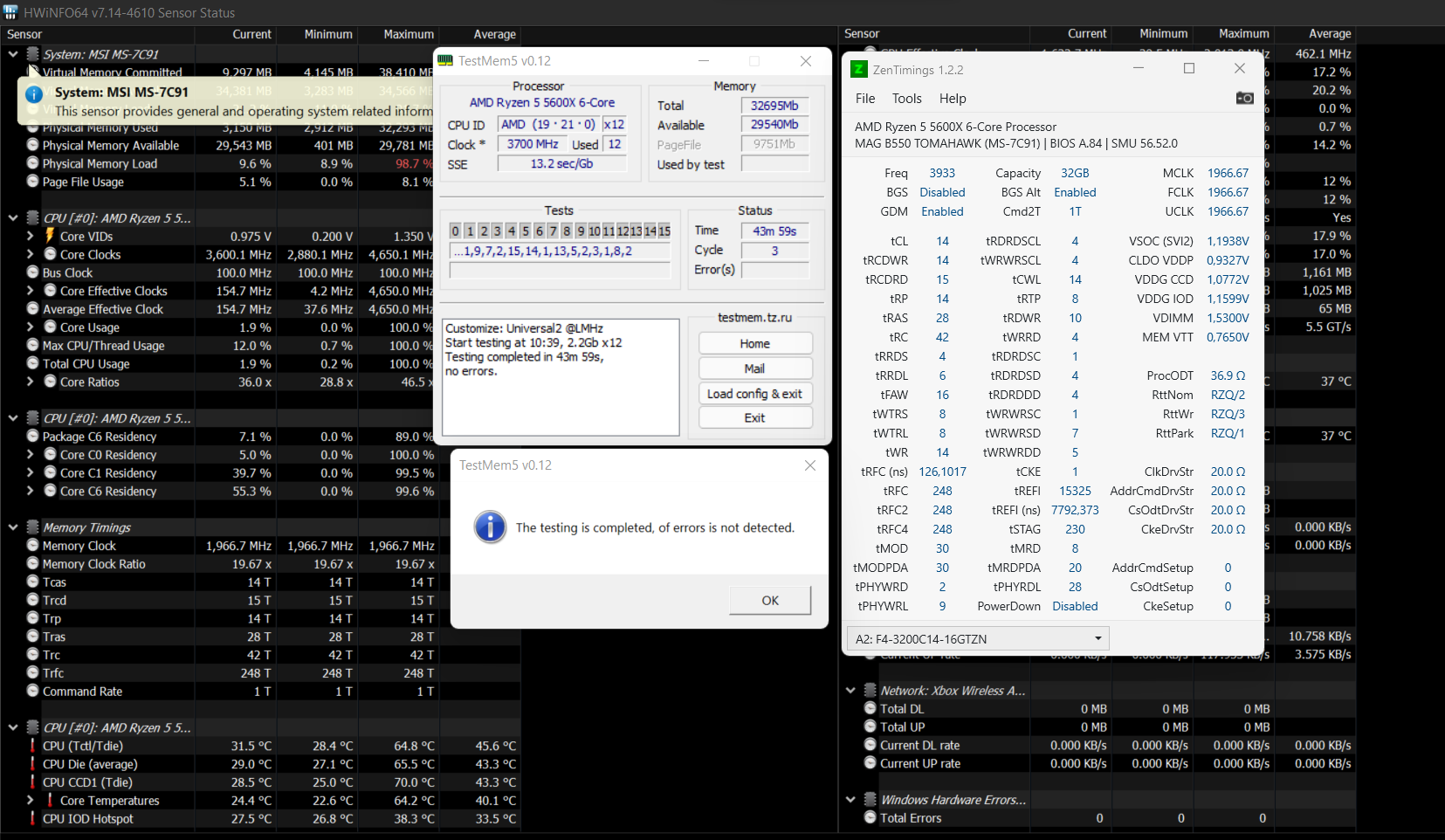Click the Page File Usage sensor icon
Image resolution: width=1445 pixels, height=840 pixels.
click(x=33, y=181)
